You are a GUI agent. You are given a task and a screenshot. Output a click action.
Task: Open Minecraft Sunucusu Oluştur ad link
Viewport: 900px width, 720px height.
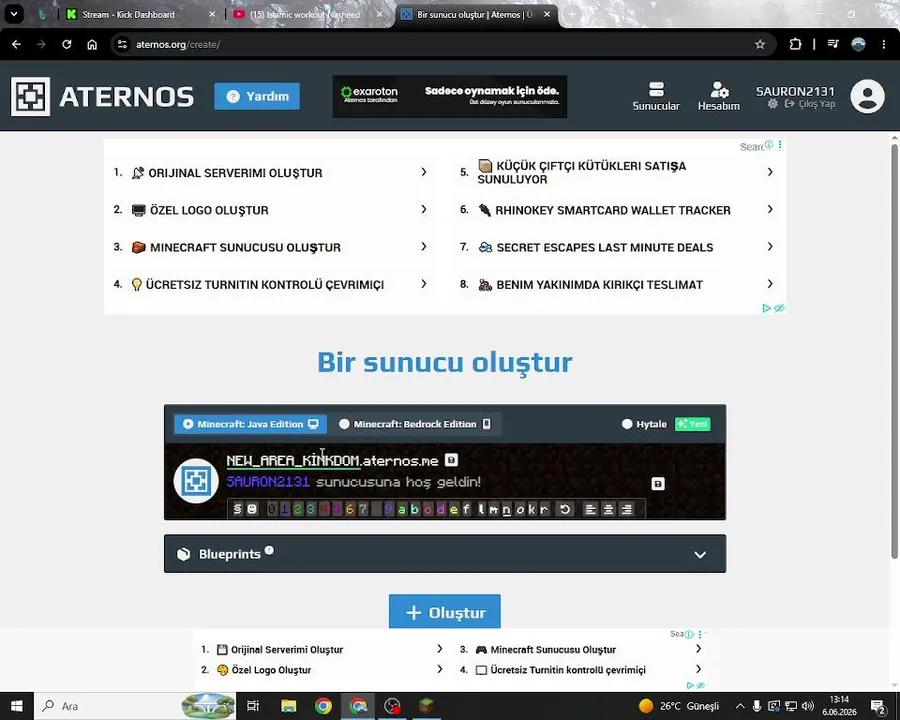245,247
